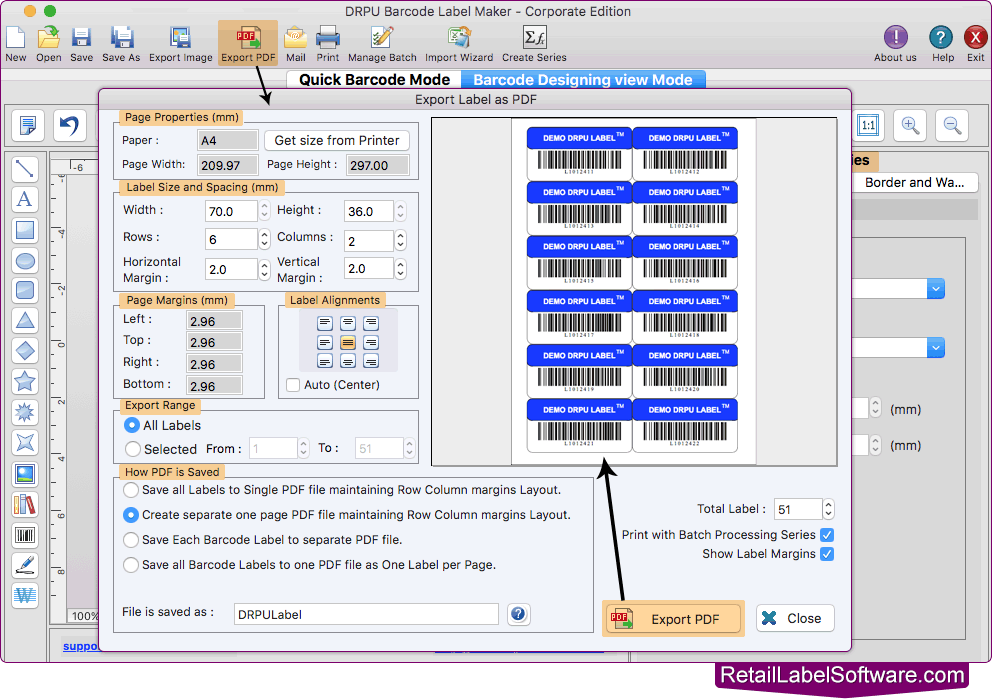Viewport: 992px width, 699px height.
Task: Click the 1:1 zoom icon
Action: point(867,125)
